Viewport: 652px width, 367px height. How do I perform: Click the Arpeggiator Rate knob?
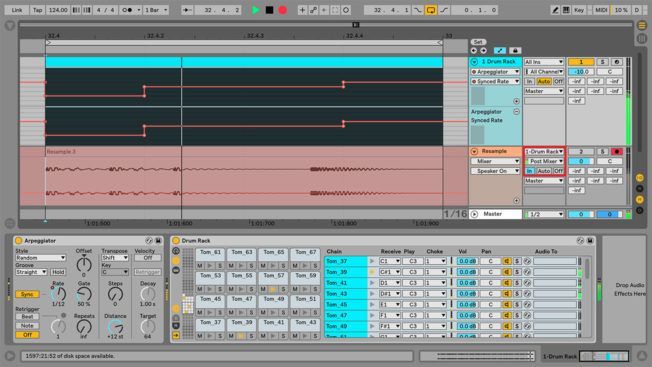[x=58, y=294]
